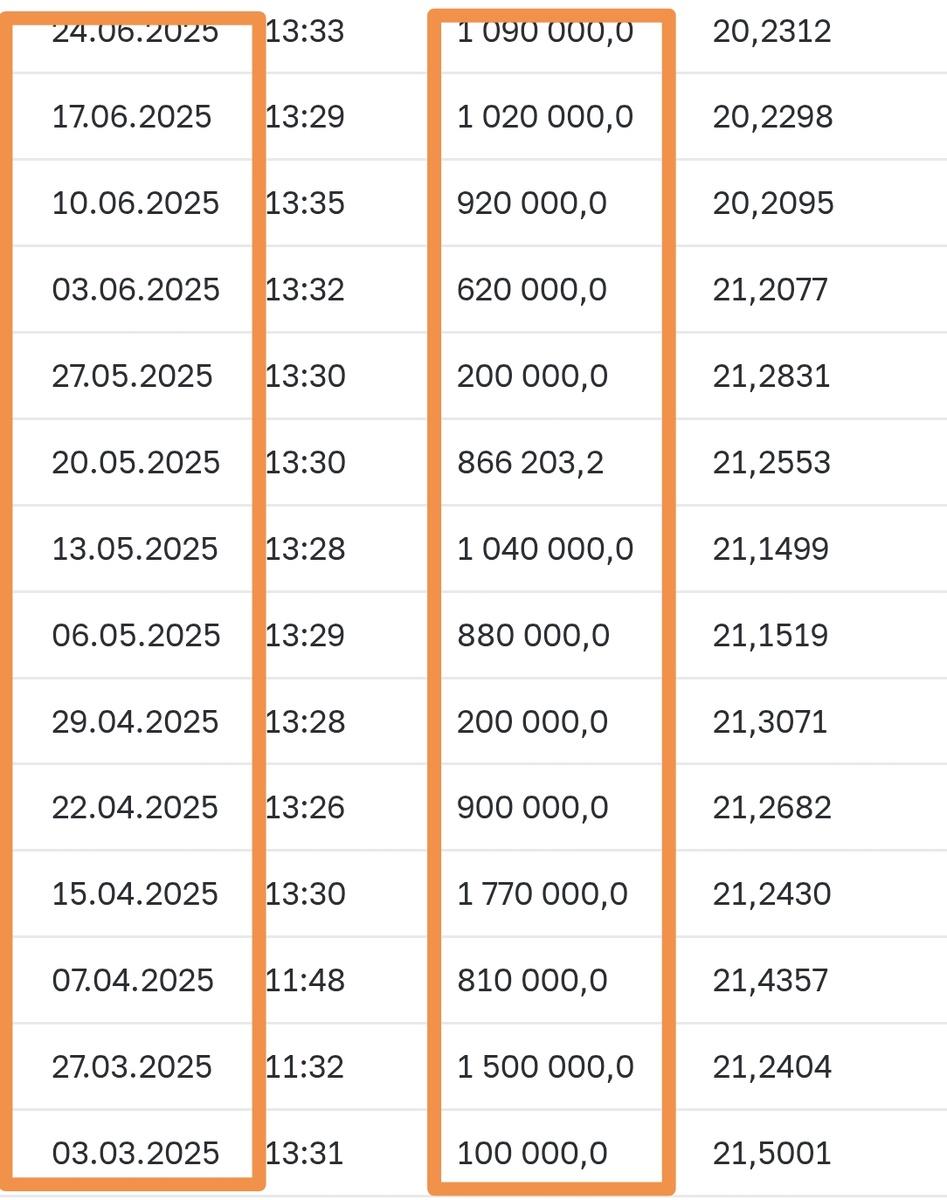Click the date 13.05.2025

[135, 549]
